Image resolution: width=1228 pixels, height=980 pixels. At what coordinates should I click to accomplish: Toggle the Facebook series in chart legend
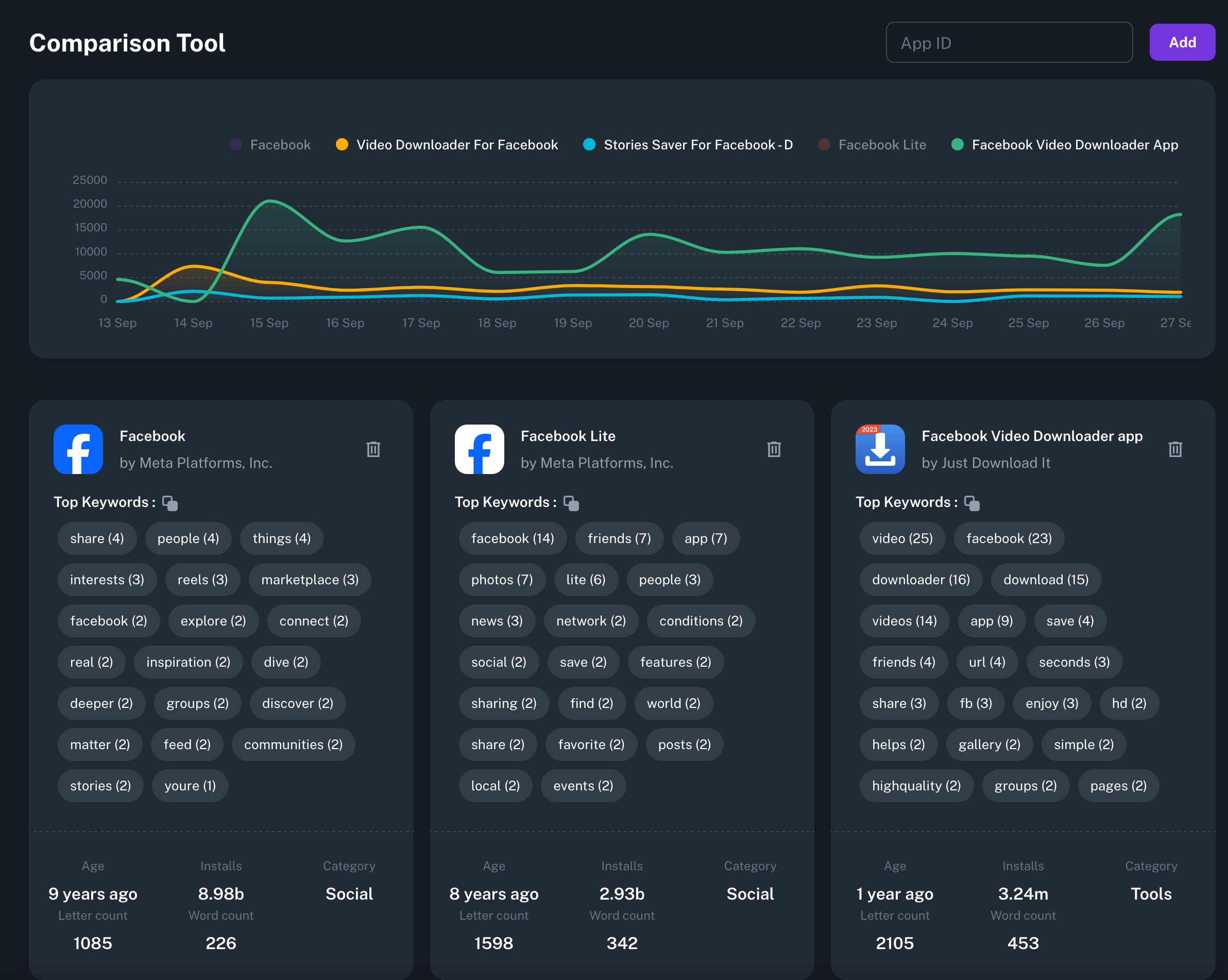click(270, 145)
